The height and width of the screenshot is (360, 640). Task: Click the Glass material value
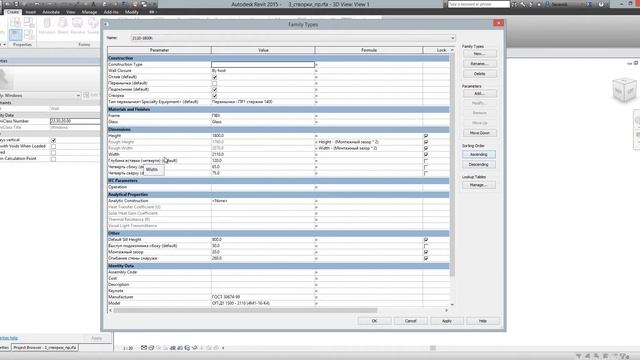pyautogui.click(x=263, y=122)
